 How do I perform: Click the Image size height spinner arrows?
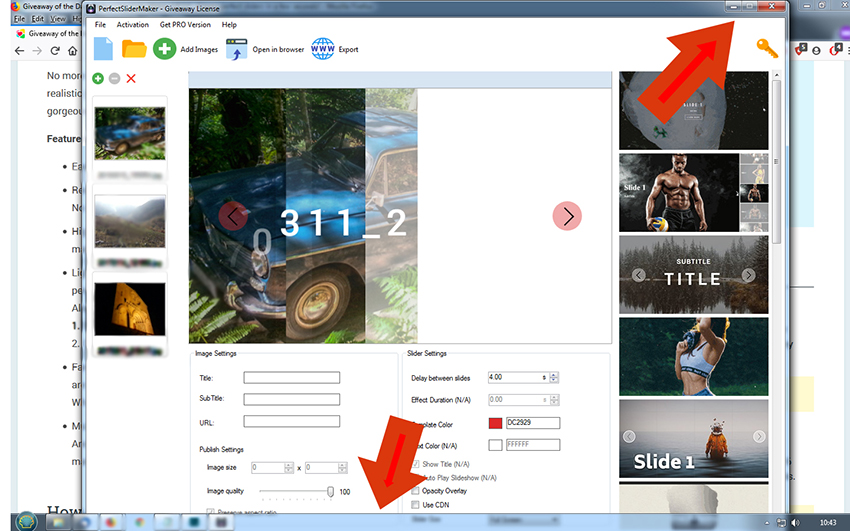coord(342,468)
